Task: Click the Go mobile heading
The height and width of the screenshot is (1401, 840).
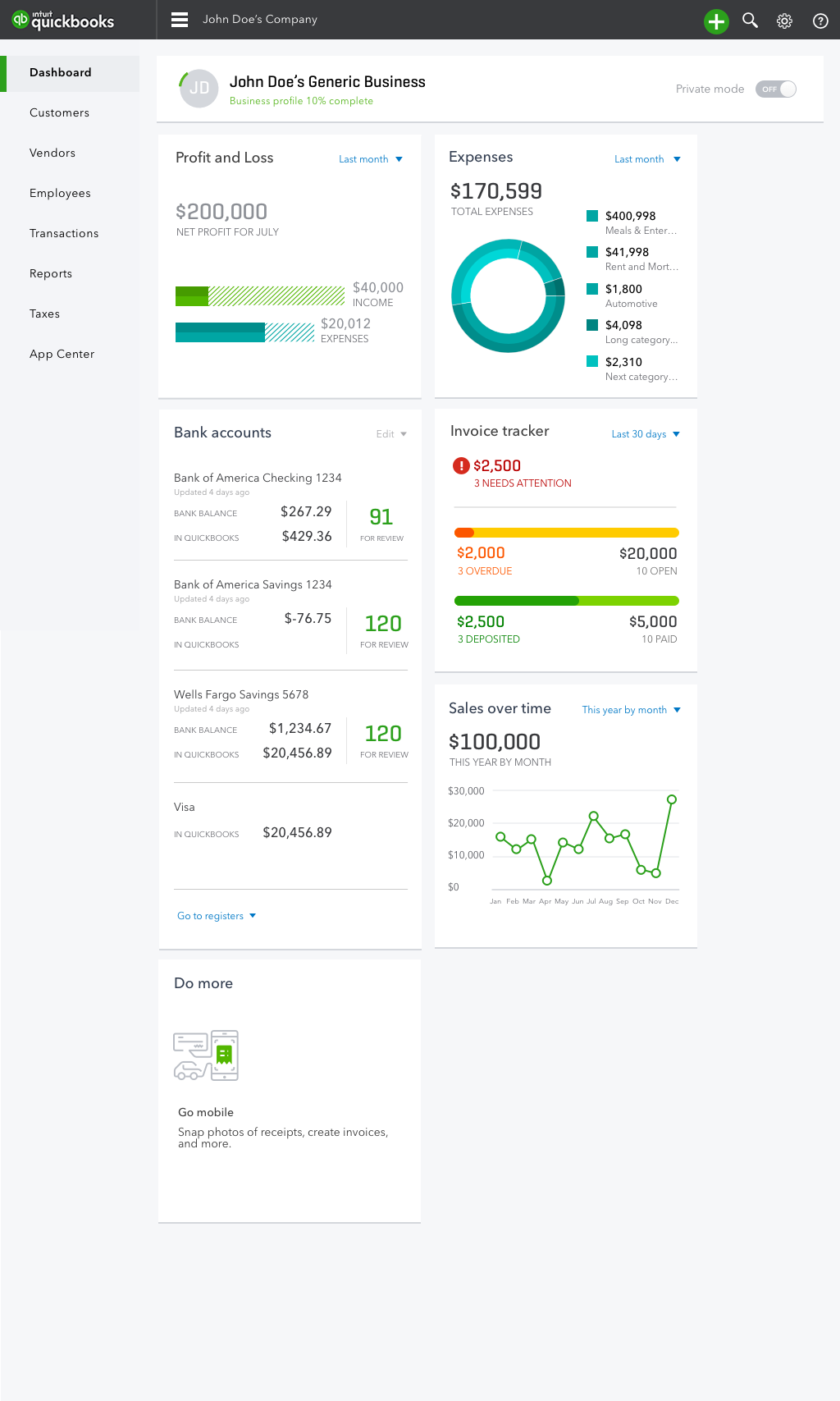Action: (206, 1112)
